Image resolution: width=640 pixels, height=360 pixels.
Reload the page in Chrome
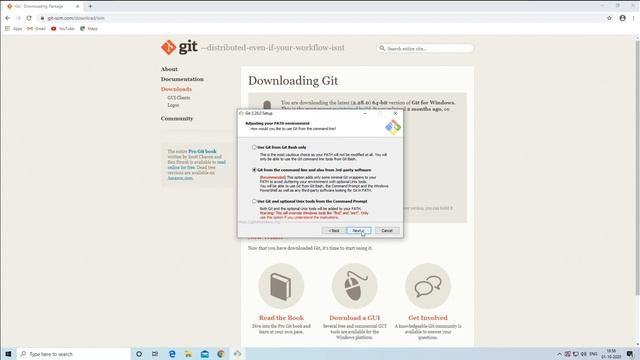(x=29, y=18)
